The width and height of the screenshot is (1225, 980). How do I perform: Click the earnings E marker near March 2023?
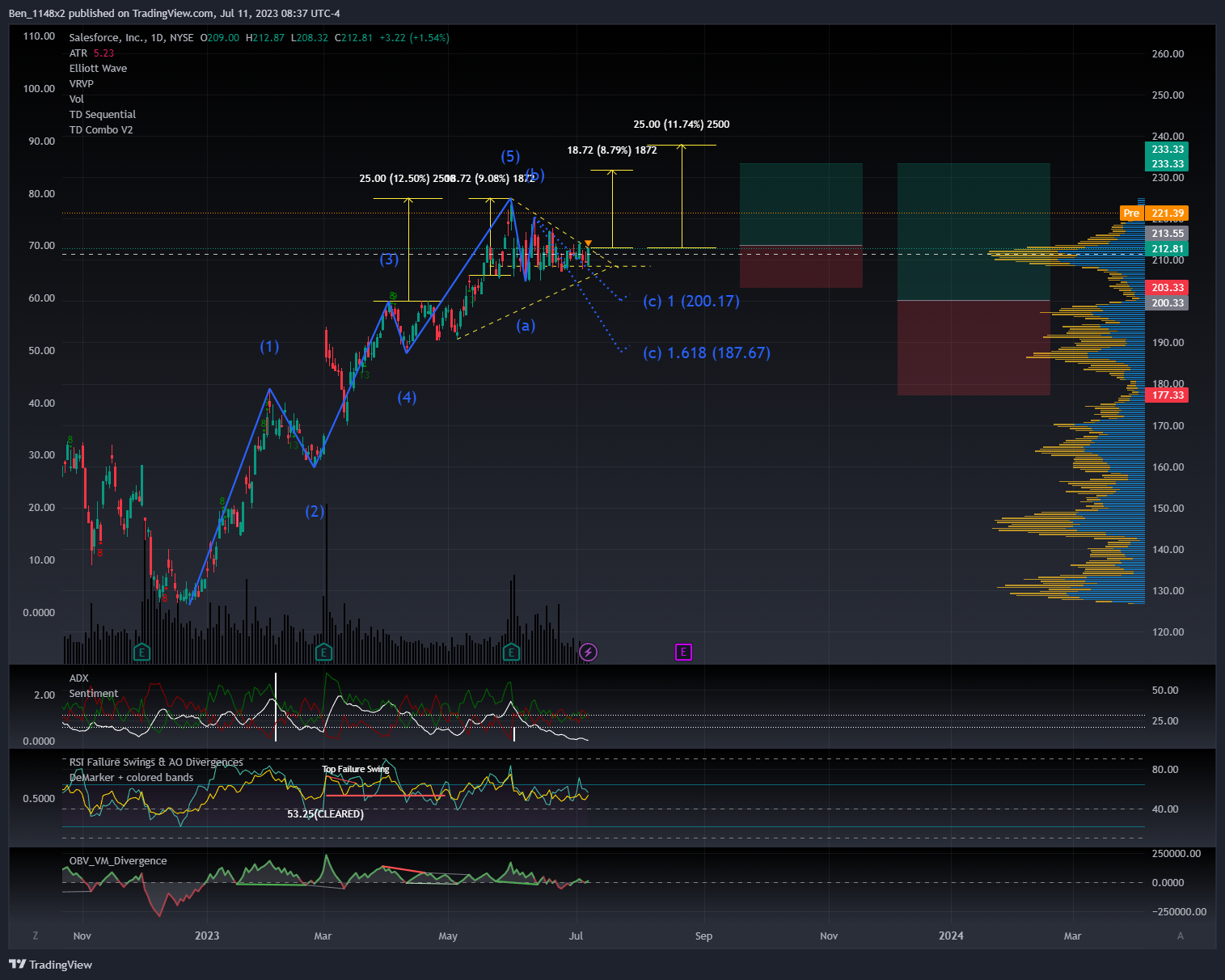[x=323, y=652]
